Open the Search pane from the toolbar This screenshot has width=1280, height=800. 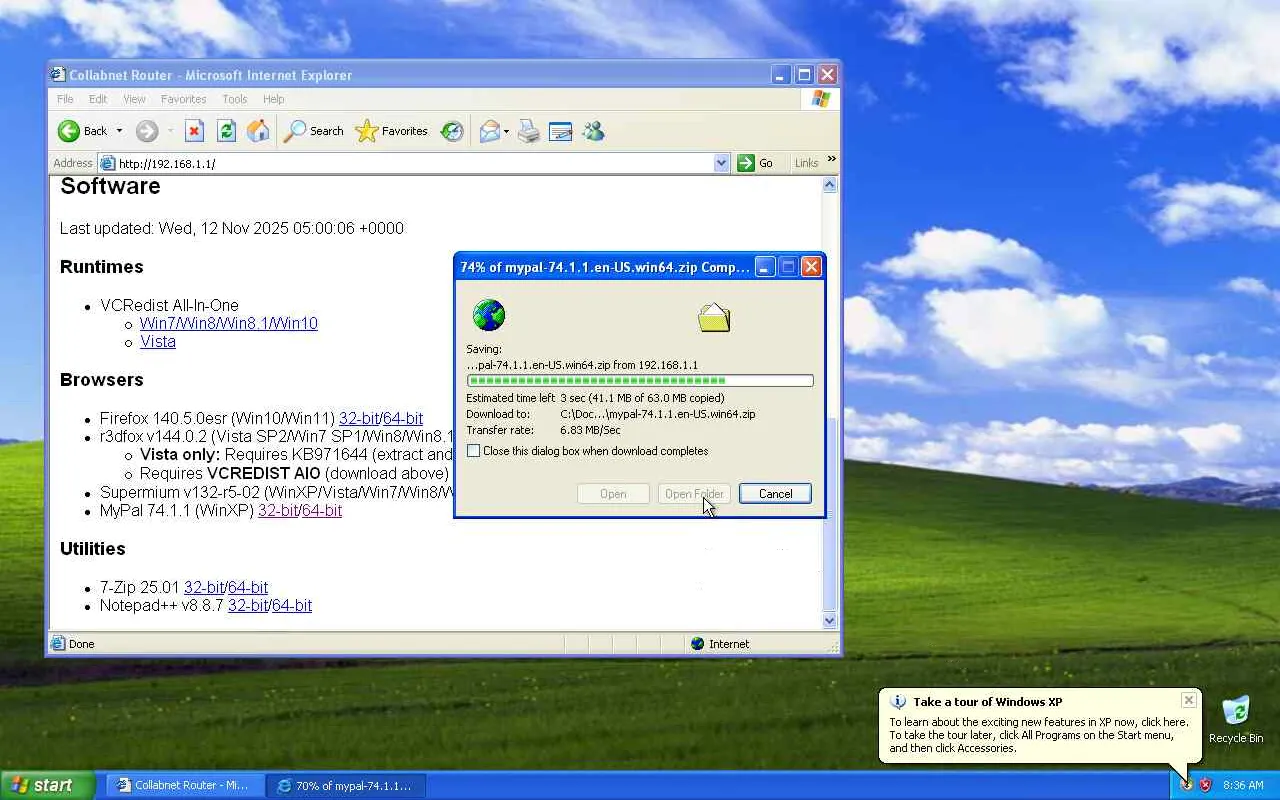tap(314, 131)
